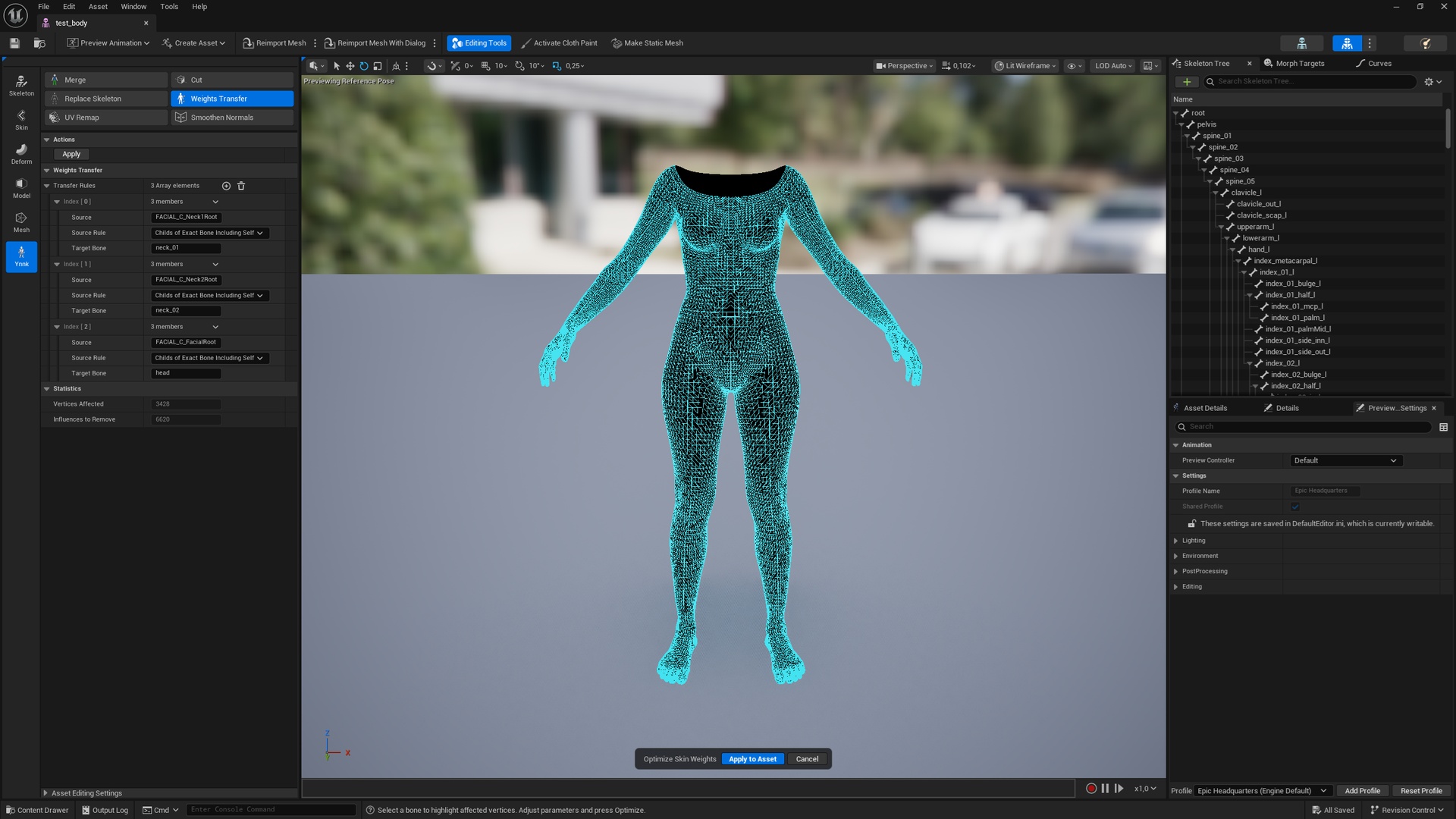Select the Smoothen Normals tool
The image size is (1456, 819).
(232, 118)
